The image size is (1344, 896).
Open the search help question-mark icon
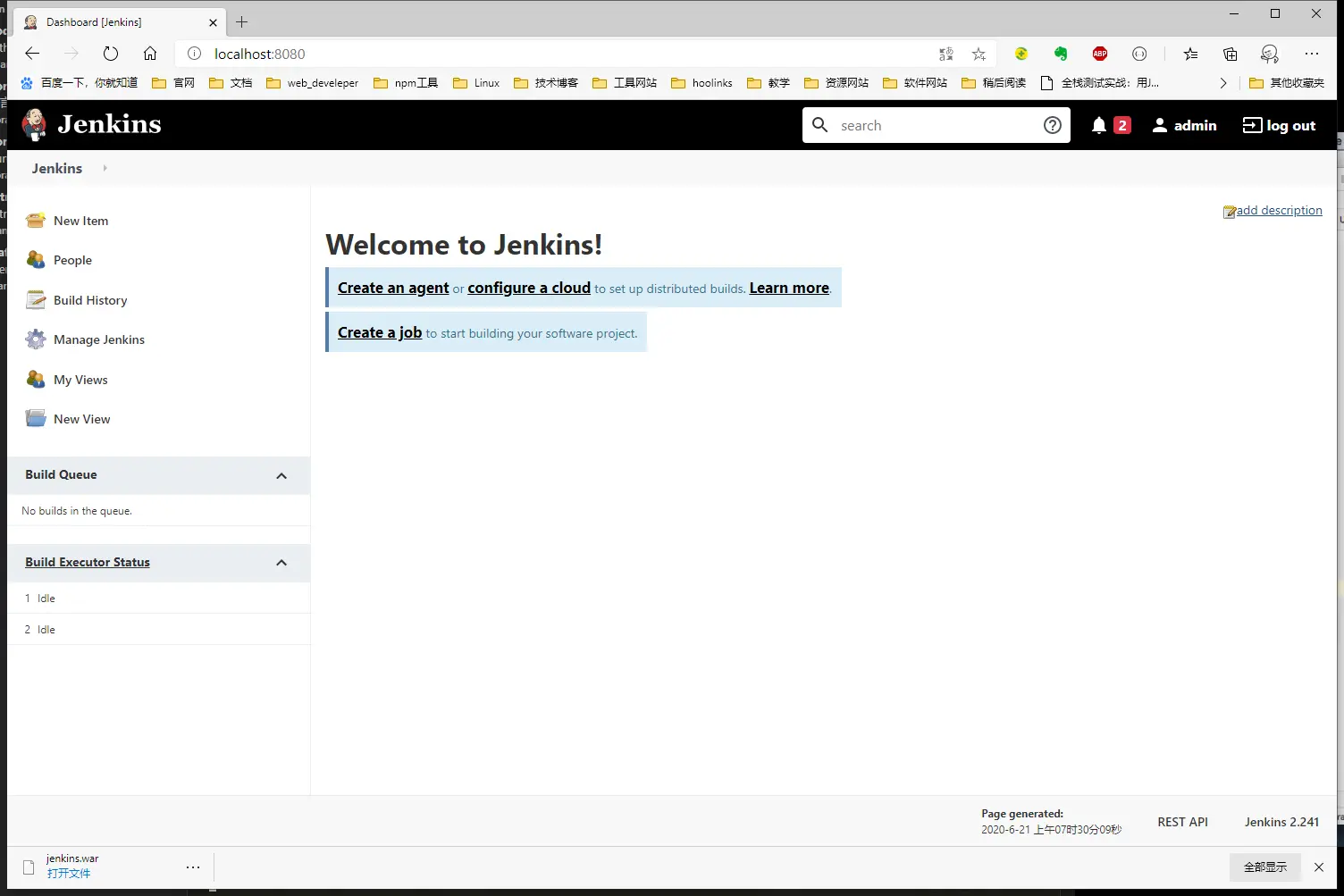pos(1053,125)
